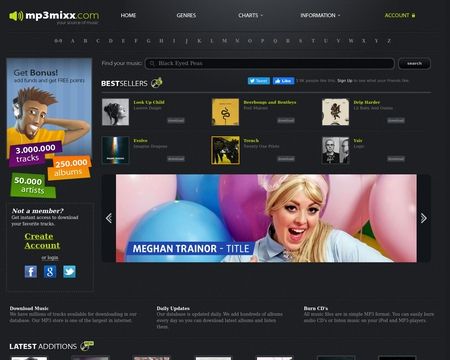Go to previous slide in banner carousel
This screenshot has width=450, height=360.
pos(109,218)
